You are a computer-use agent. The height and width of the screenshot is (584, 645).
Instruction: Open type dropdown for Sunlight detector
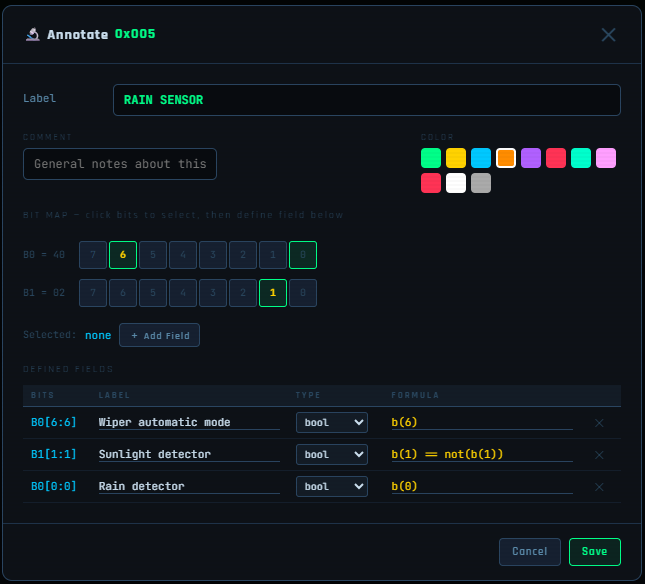click(332, 455)
